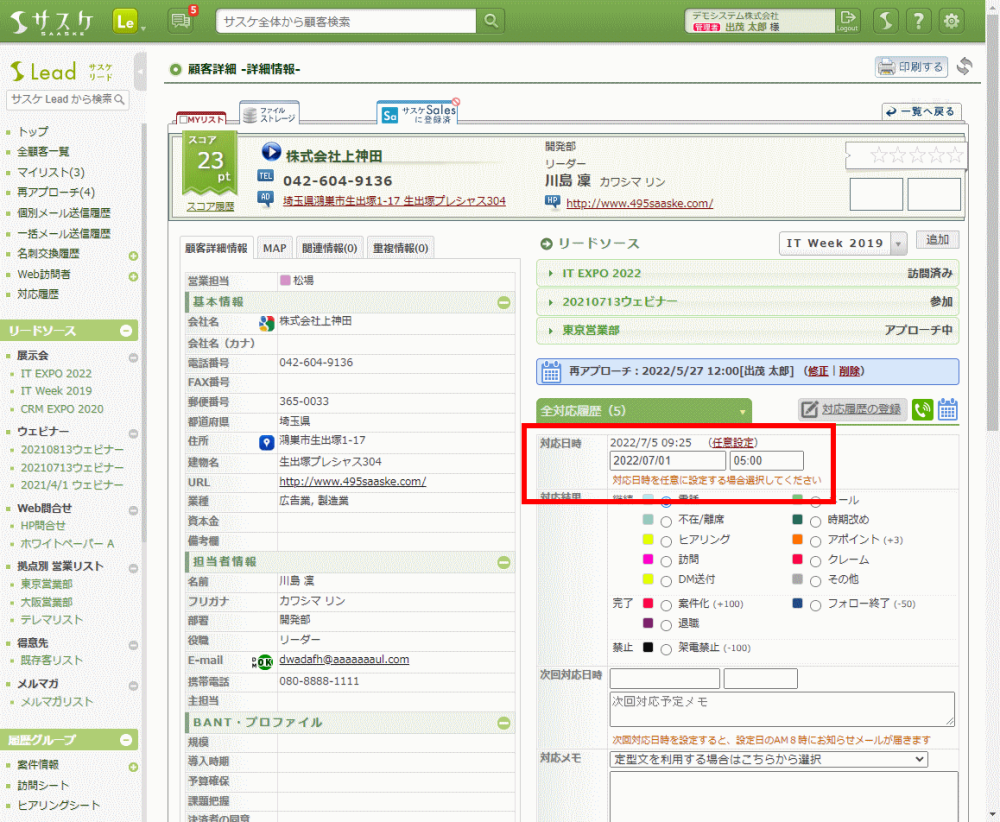Click the green phone call icon
This screenshot has width=1000, height=822.
922,409
